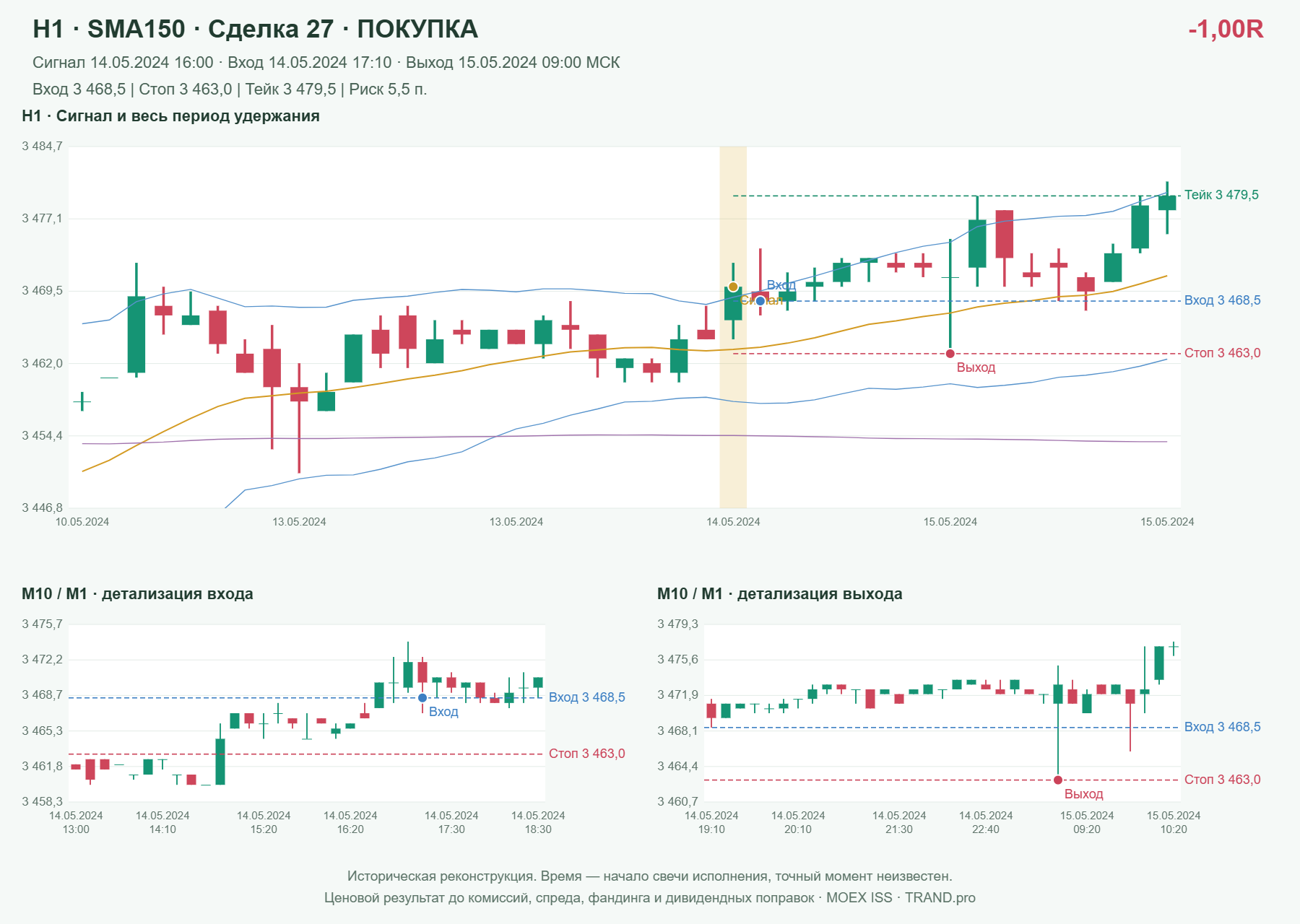Click "Стоп 3 463,0" label in entry detail chart

pyautogui.click(x=586, y=754)
